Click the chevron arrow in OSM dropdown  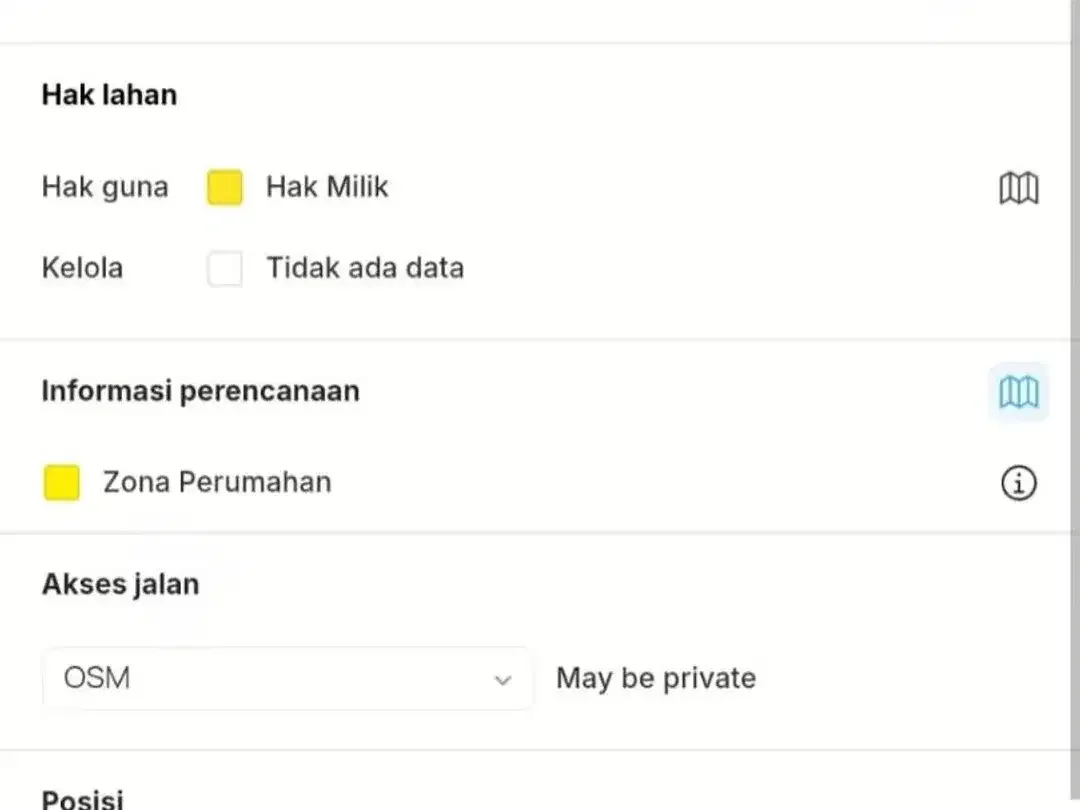(x=503, y=681)
